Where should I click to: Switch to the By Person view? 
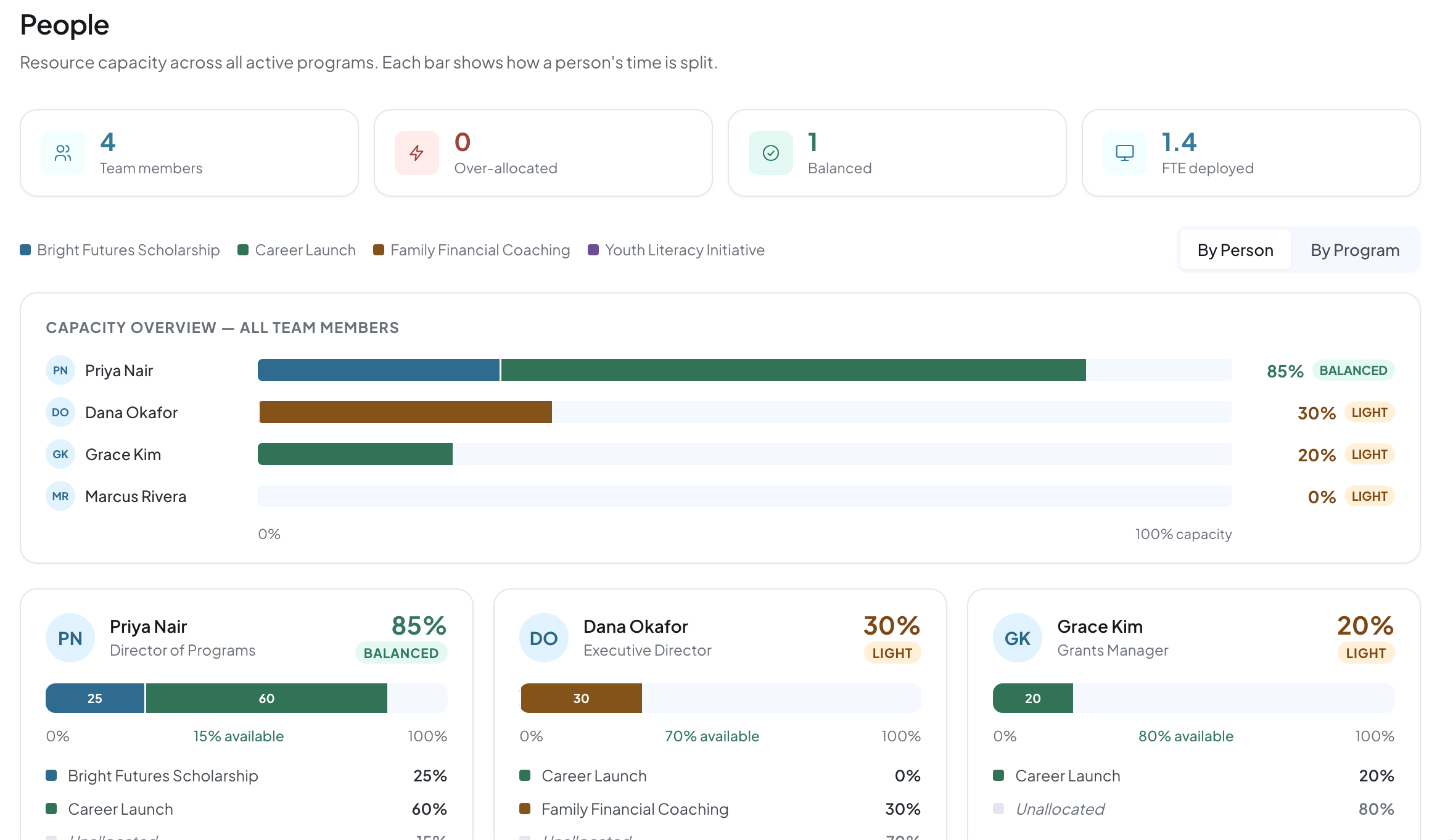pos(1235,250)
